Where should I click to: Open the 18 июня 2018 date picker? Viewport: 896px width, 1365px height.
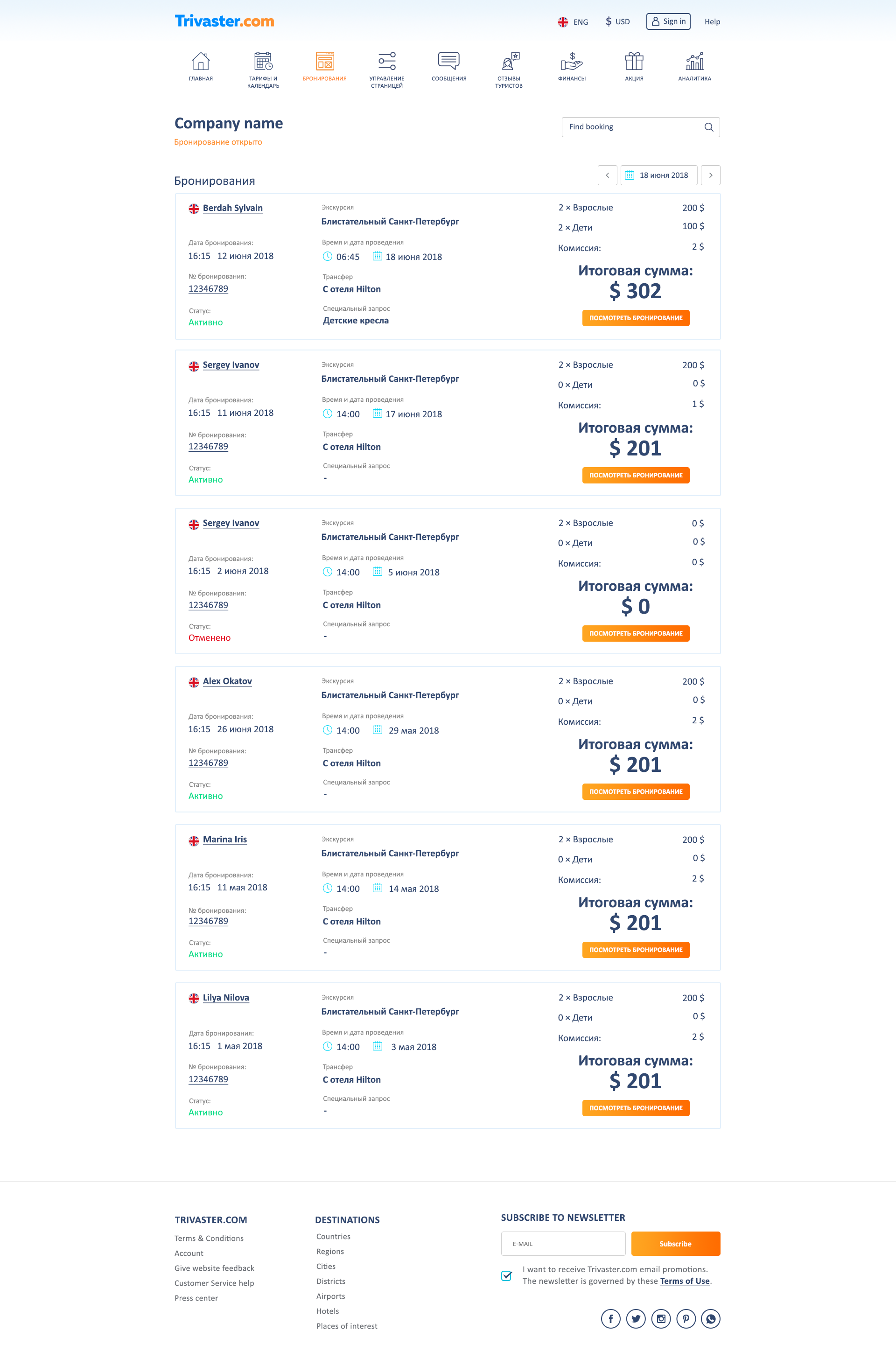click(658, 175)
